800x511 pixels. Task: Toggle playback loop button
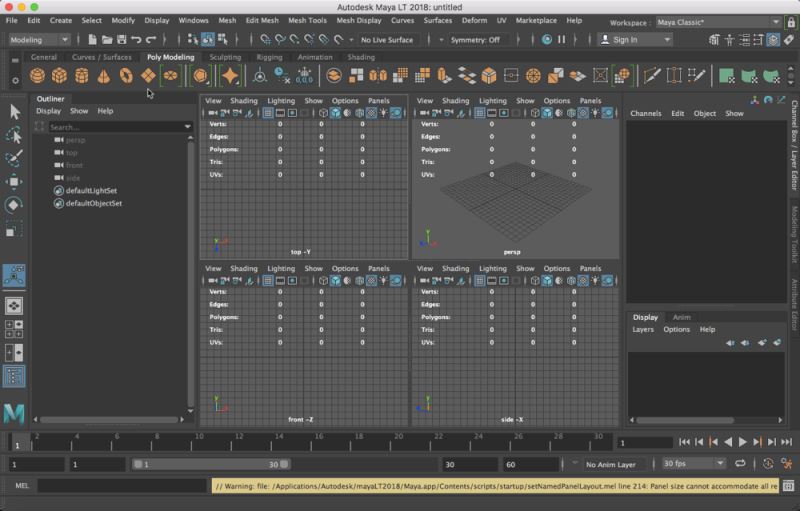(740, 464)
